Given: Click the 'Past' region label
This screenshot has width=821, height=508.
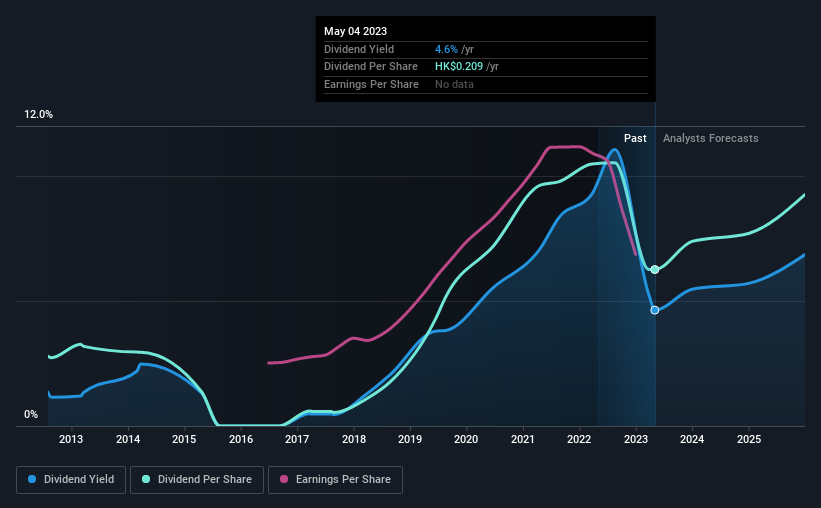Looking at the screenshot, I should tap(635, 138).
